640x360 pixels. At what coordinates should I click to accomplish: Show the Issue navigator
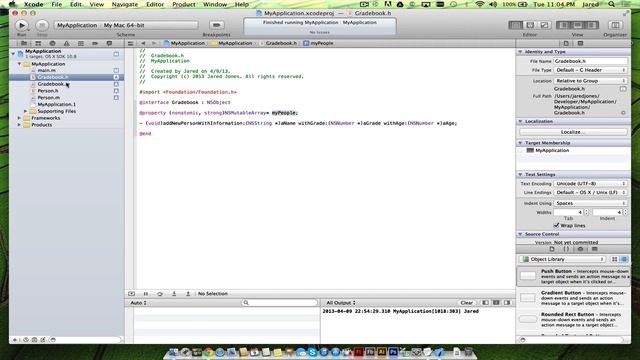pos(67,43)
